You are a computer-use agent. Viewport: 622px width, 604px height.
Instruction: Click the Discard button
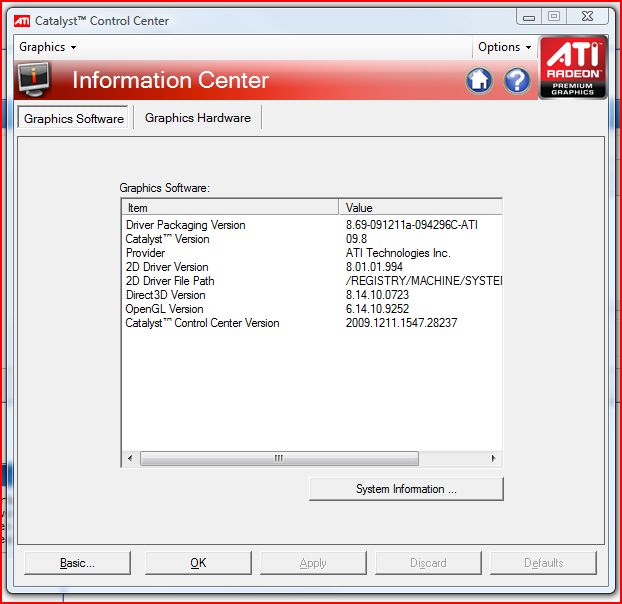click(x=428, y=563)
